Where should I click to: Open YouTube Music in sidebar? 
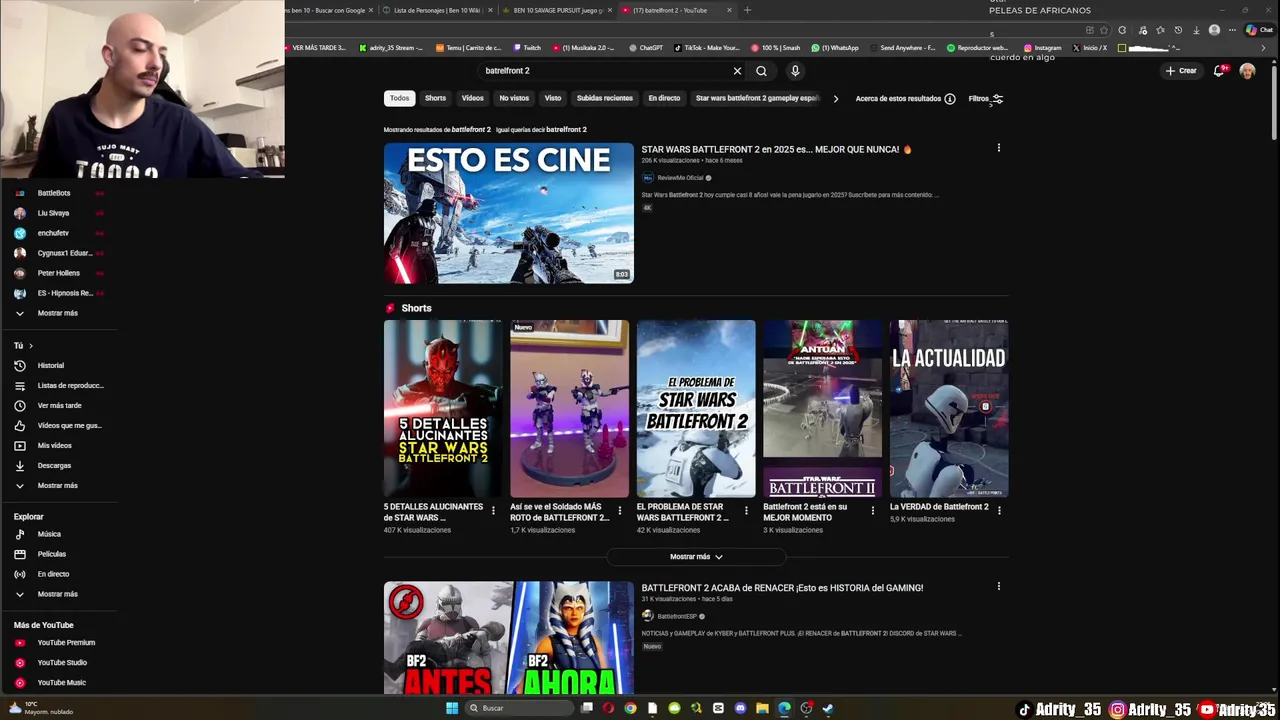(x=61, y=682)
